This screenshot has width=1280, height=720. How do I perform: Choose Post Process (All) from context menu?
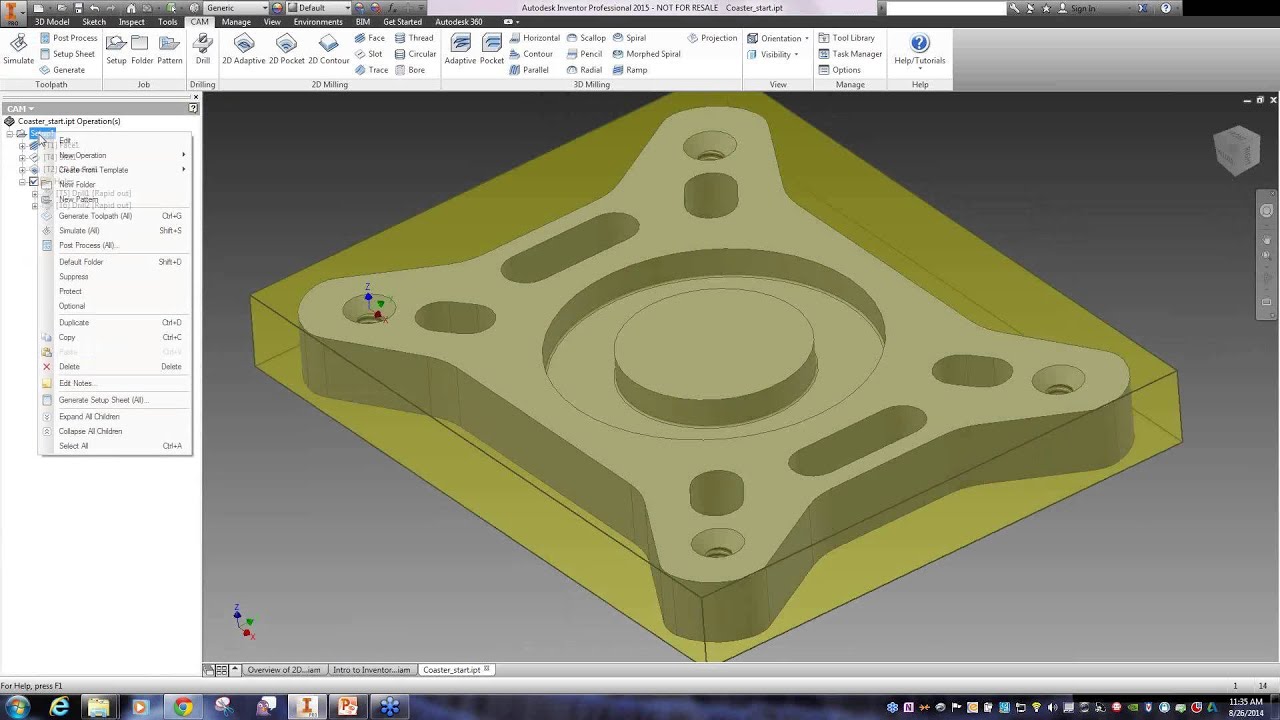click(x=115, y=245)
